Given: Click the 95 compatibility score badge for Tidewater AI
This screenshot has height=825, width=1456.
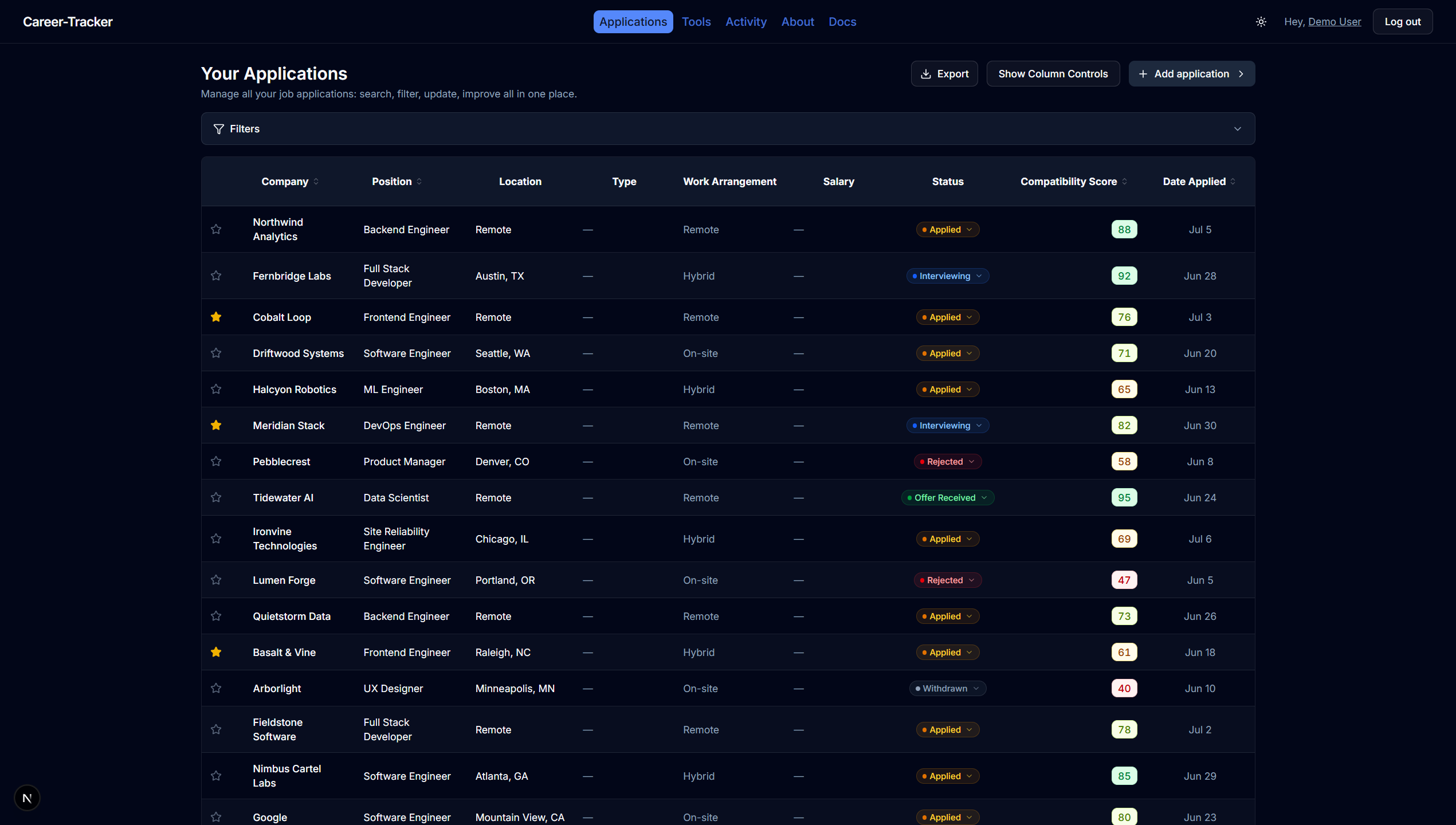Looking at the screenshot, I should coord(1124,497).
